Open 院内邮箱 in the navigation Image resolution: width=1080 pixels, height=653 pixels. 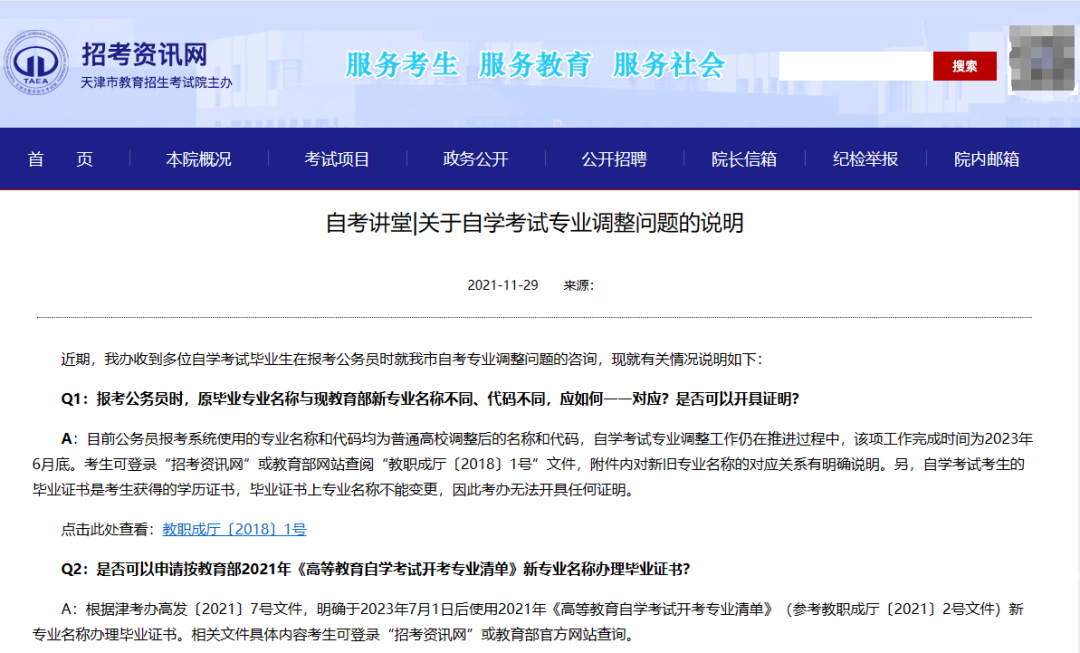(x=986, y=159)
